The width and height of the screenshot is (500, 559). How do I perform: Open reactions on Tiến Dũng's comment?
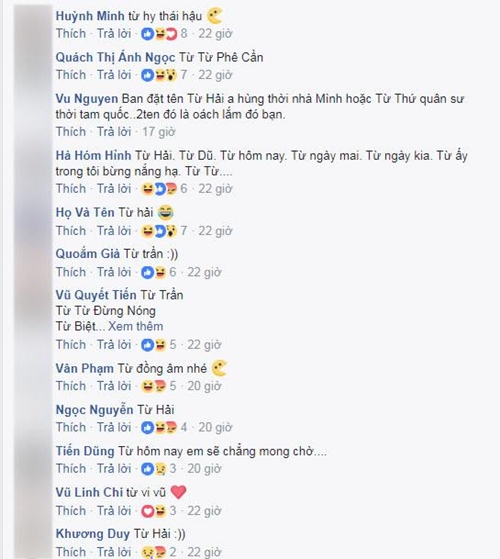[x=159, y=468]
